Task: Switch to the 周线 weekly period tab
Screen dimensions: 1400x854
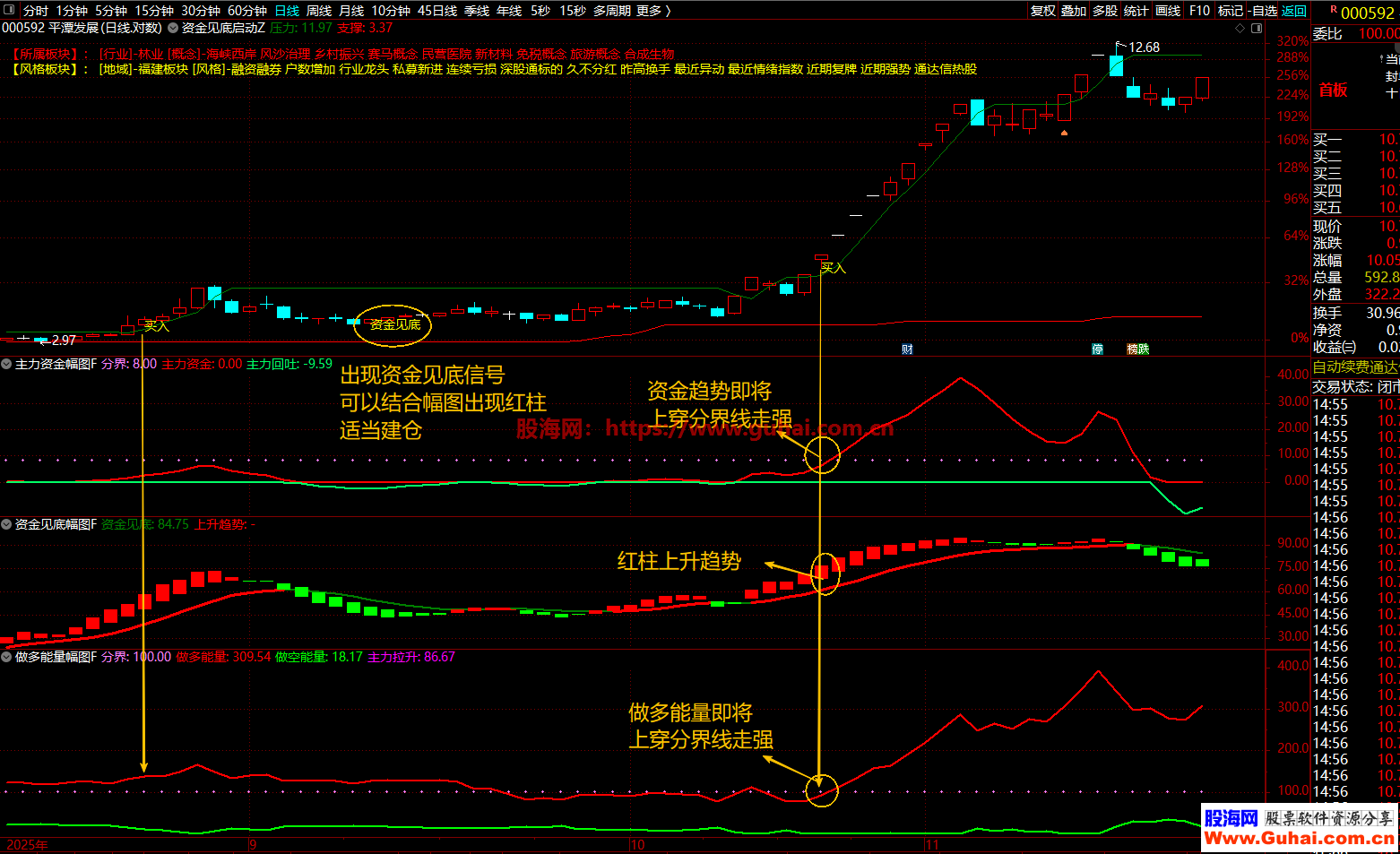Action: 319,11
